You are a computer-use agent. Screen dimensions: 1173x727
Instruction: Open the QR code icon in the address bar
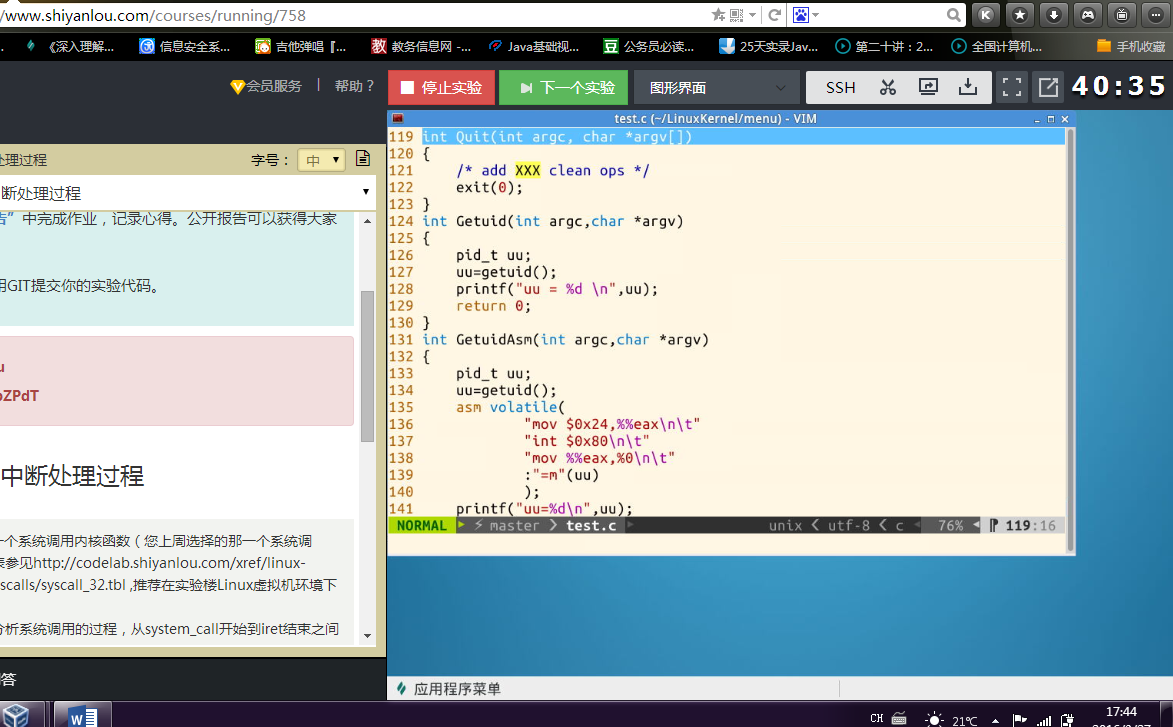click(x=737, y=15)
